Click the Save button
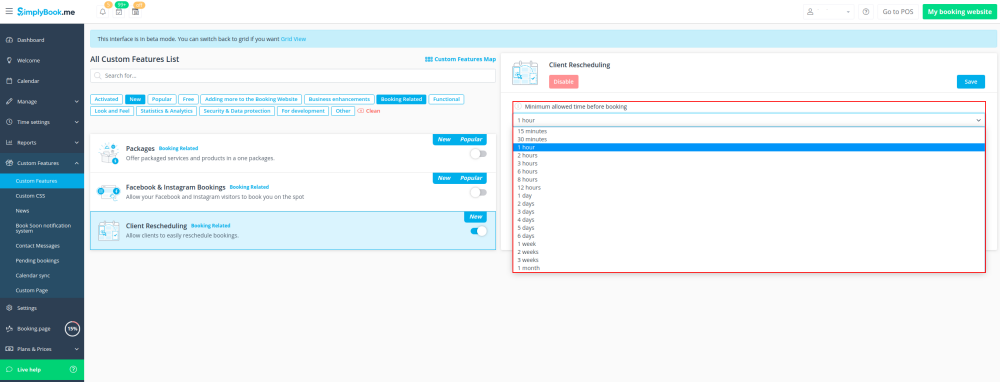This screenshot has width=1000, height=382. pyautogui.click(x=970, y=82)
